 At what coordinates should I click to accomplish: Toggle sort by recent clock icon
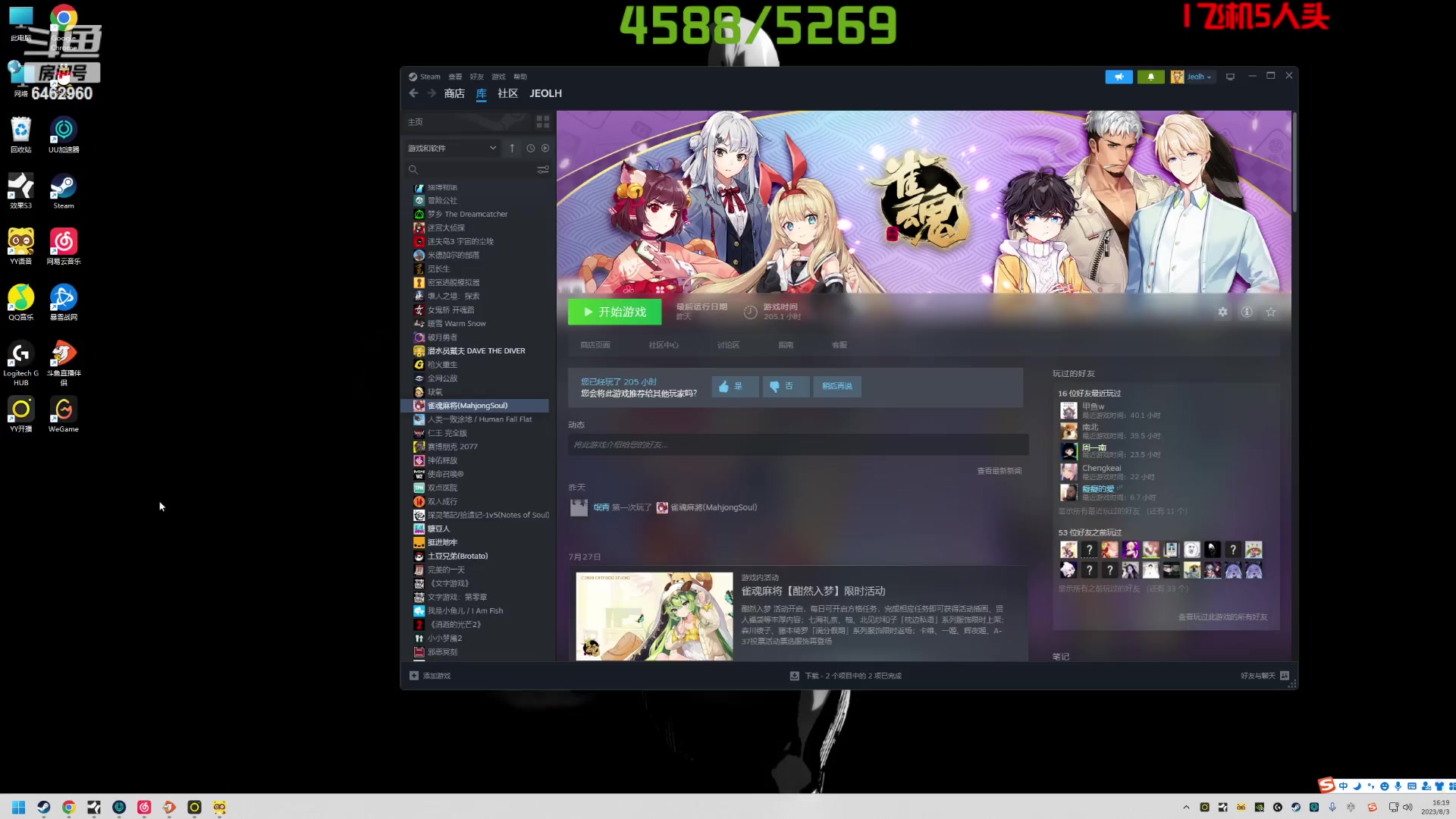pyautogui.click(x=531, y=148)
